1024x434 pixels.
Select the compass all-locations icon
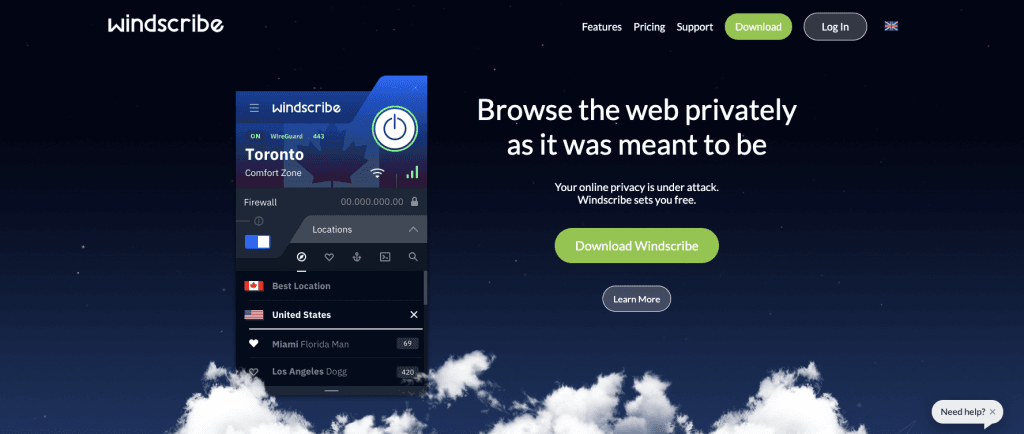point(301,257)
